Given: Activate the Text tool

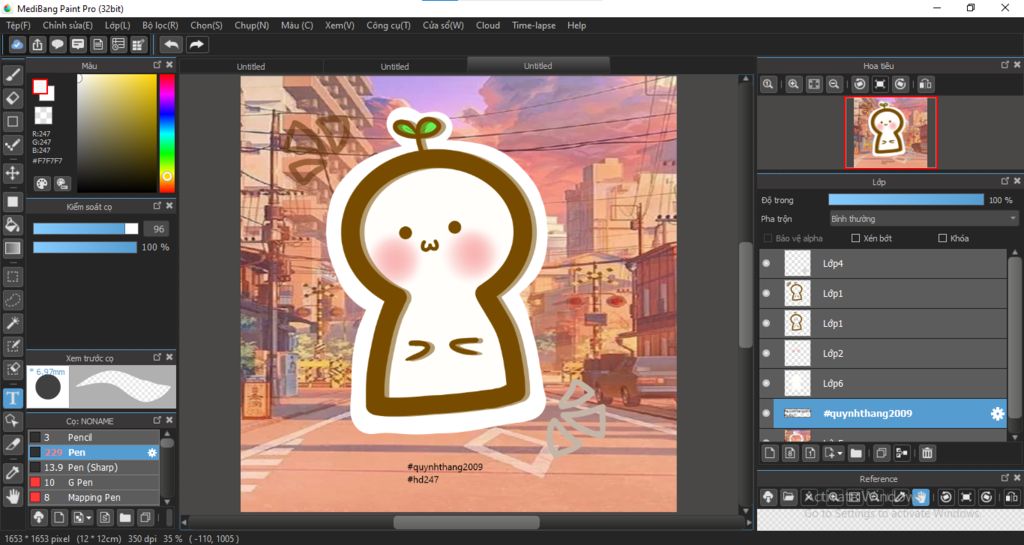Looking at the screenshot, I should (12, 397).
